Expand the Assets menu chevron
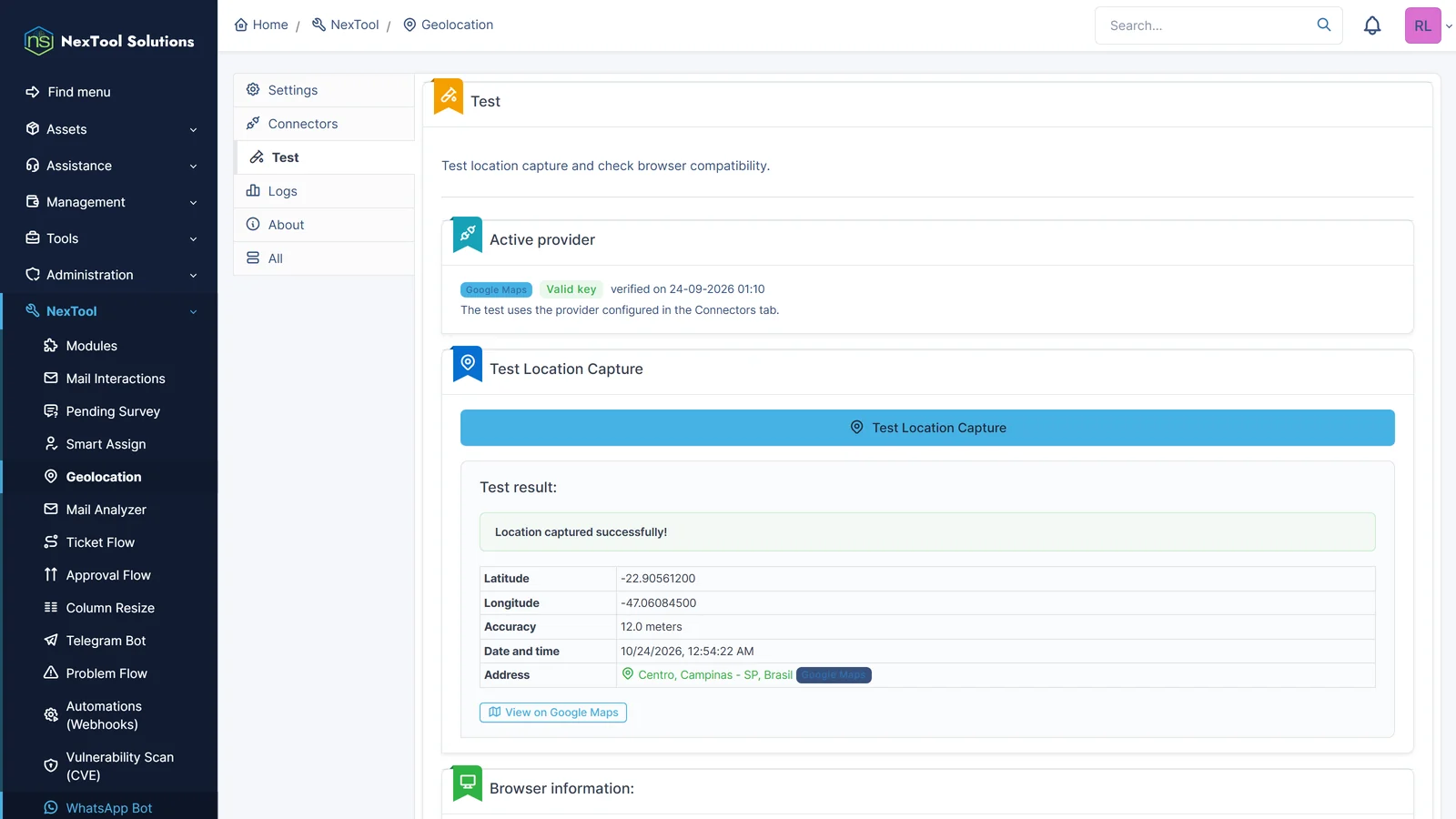 (x=193, y=130)
